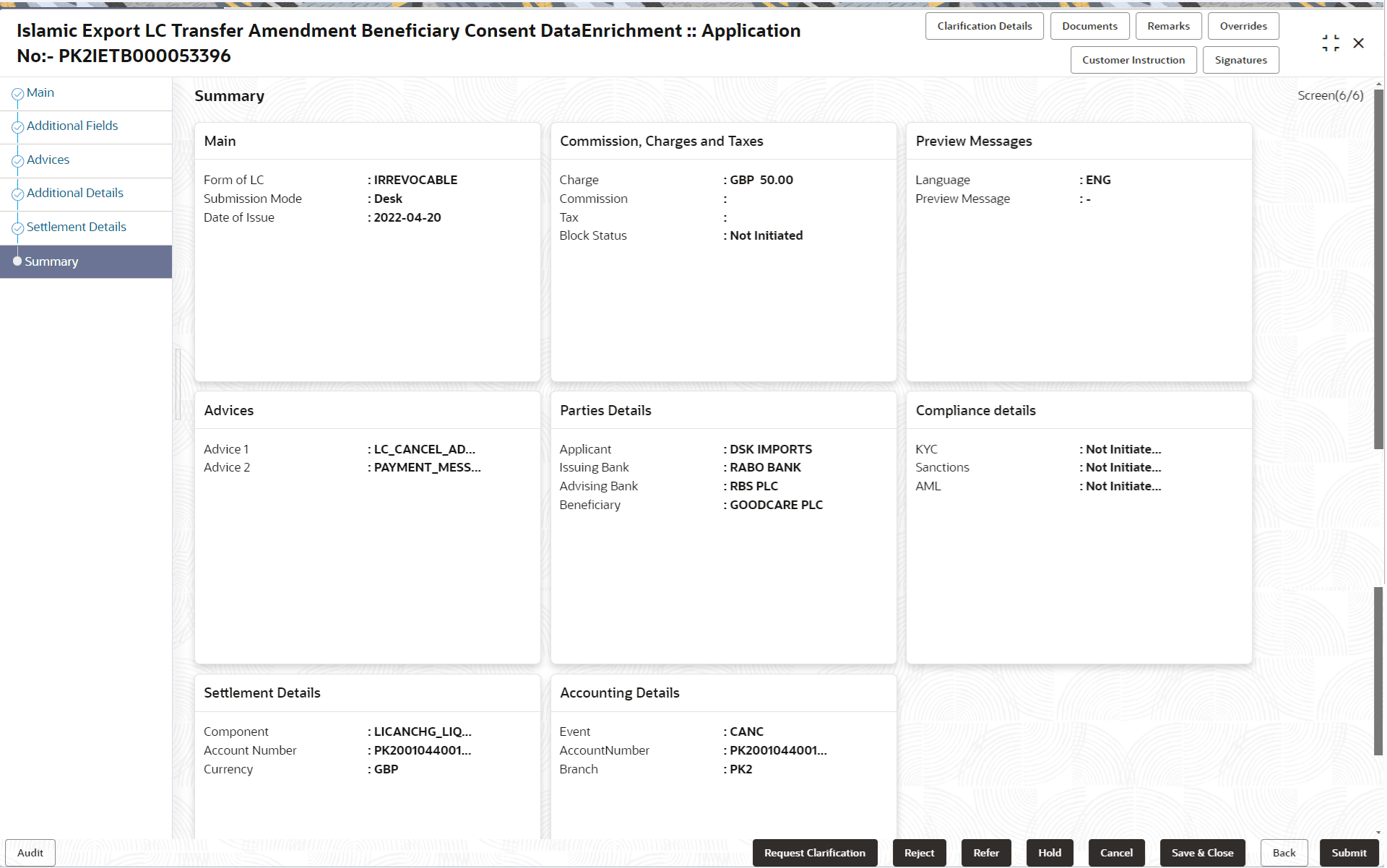Click the circle icon beside Summary step
The image size is (1387, 868).
[x=17, y=261]
